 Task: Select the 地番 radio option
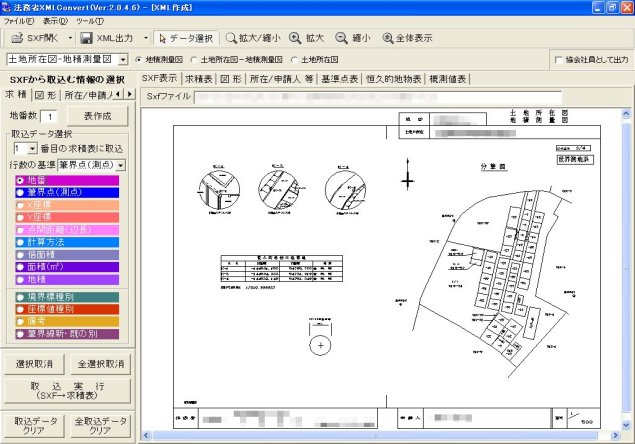21,180
